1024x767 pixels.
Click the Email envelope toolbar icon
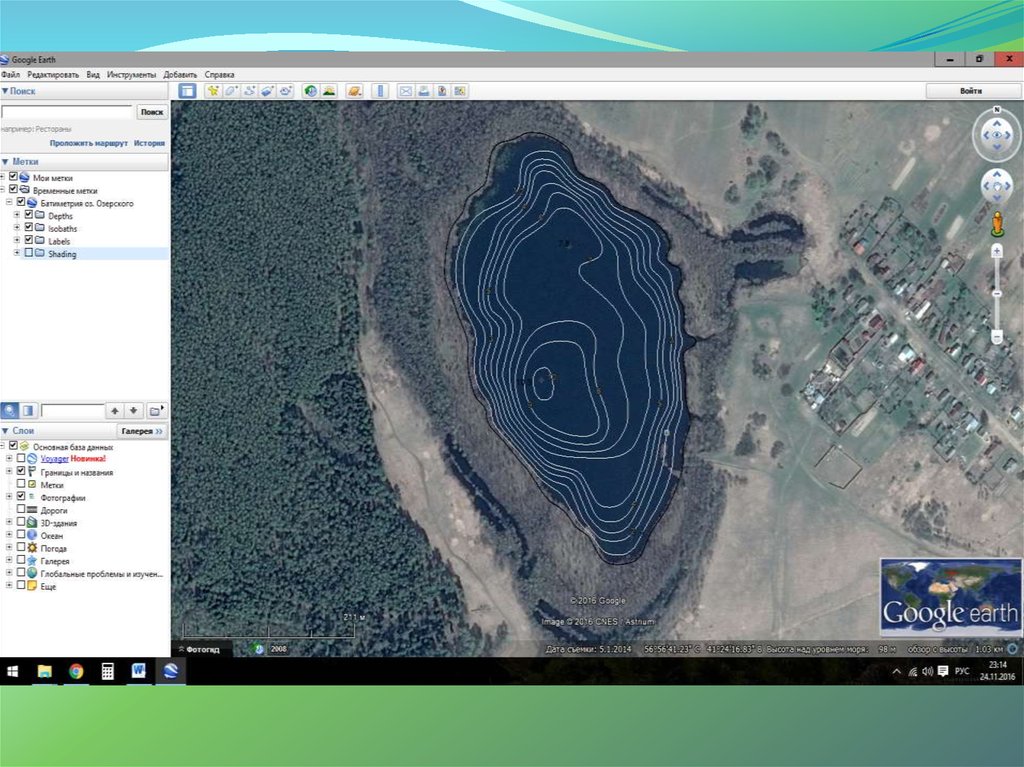point(406,91)
